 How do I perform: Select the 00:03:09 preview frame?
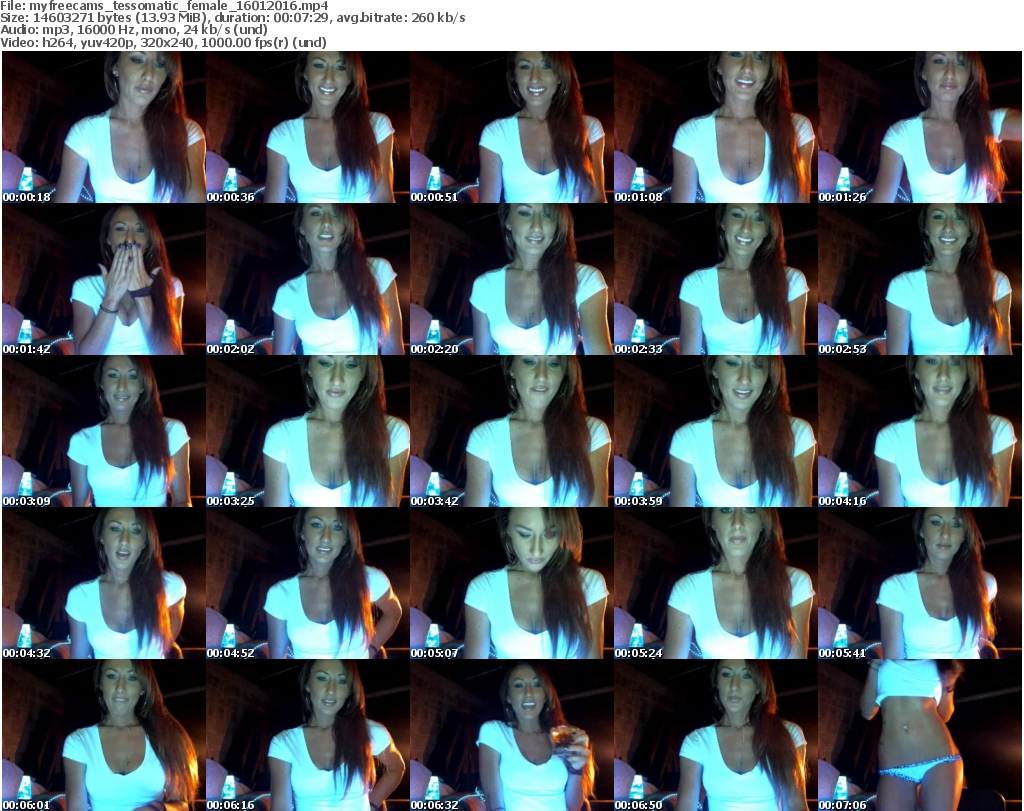coord(104,431)
